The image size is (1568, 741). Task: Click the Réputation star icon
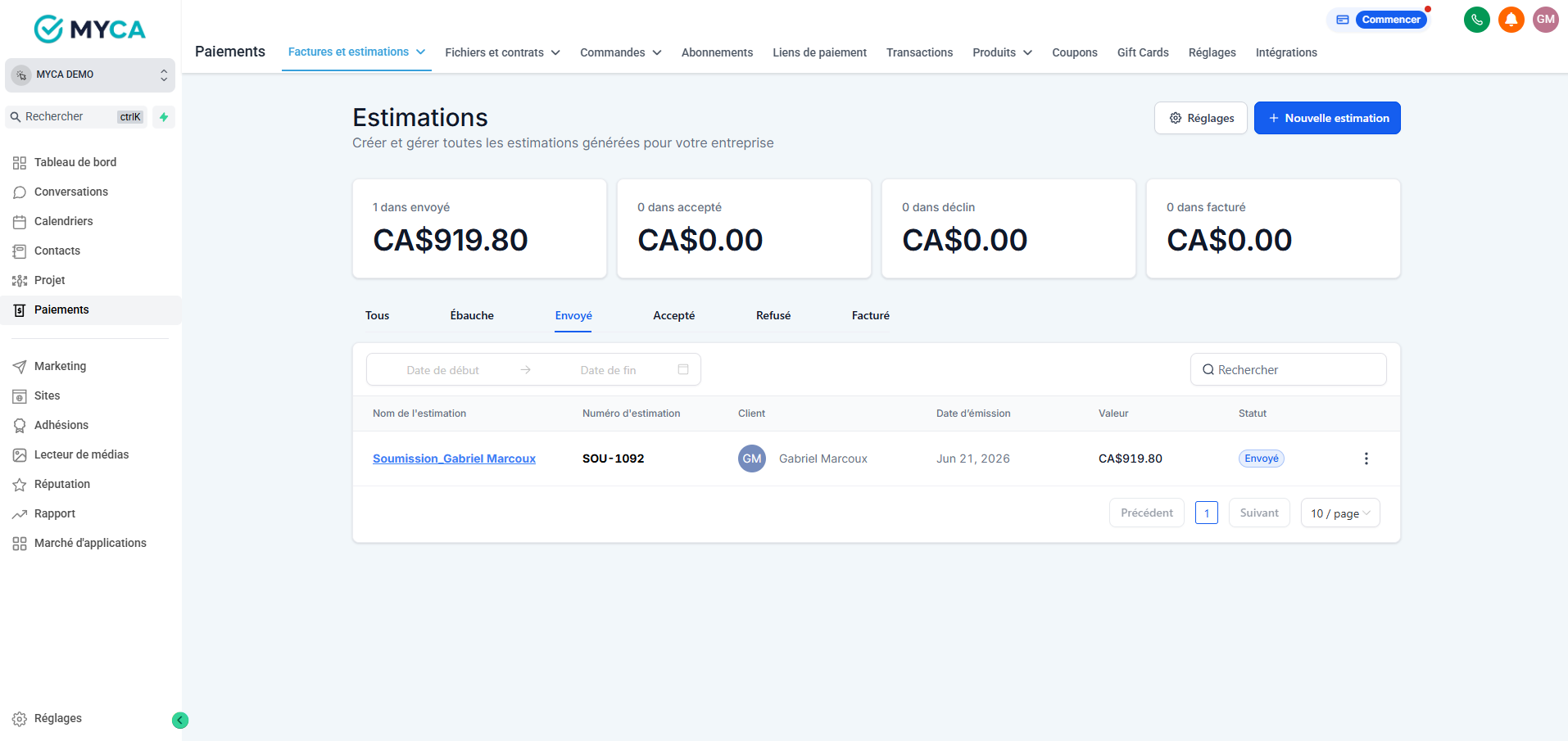click(20, 485)
